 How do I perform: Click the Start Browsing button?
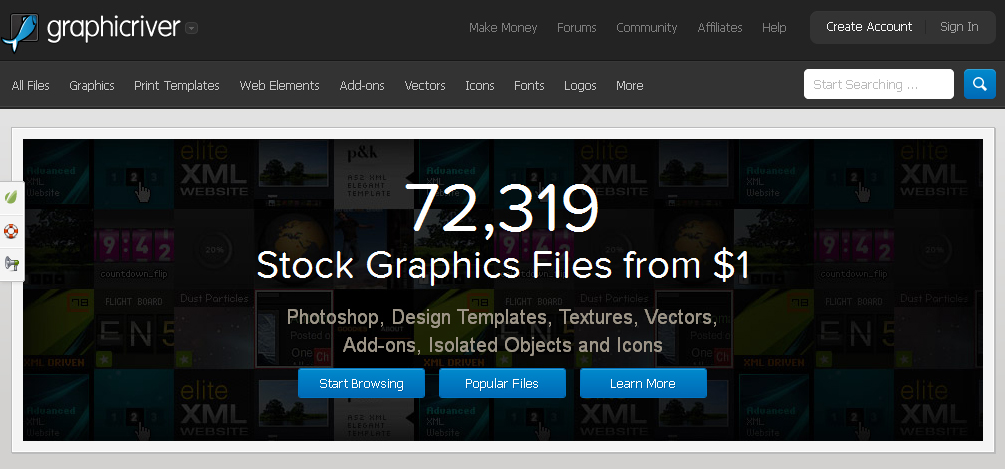[x=361, y=383]
